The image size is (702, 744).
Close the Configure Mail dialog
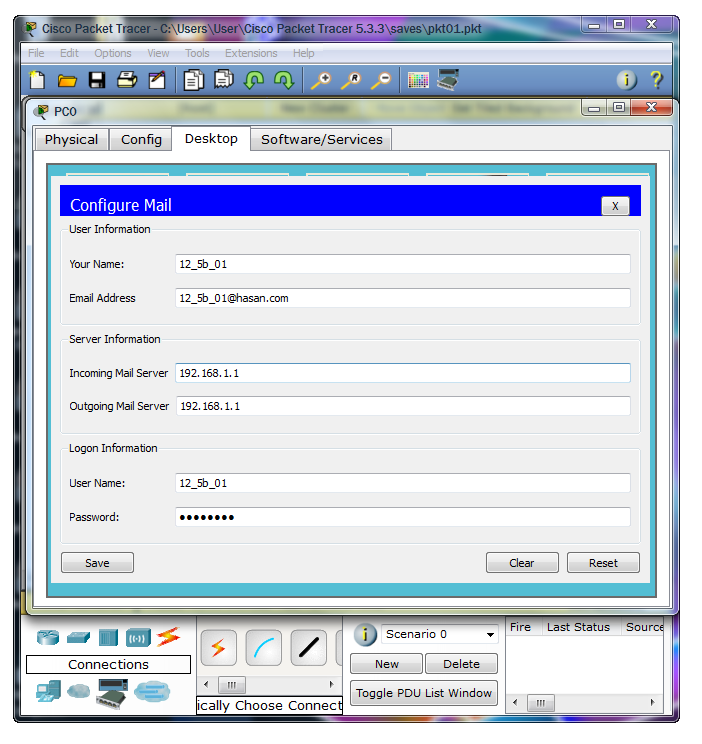pyautogui.click(x=615, y=206)
